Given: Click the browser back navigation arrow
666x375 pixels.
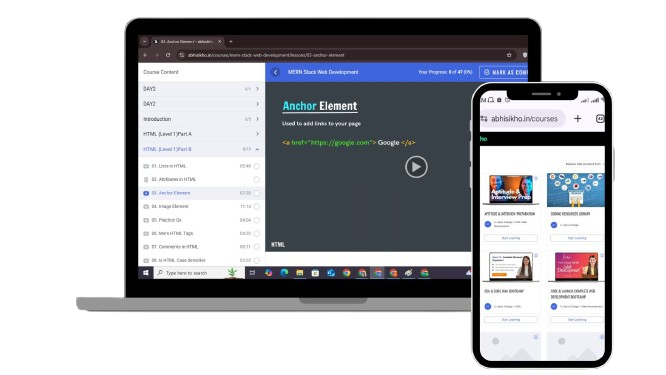Looking at the screenshot, I should (x=145, y=55).
